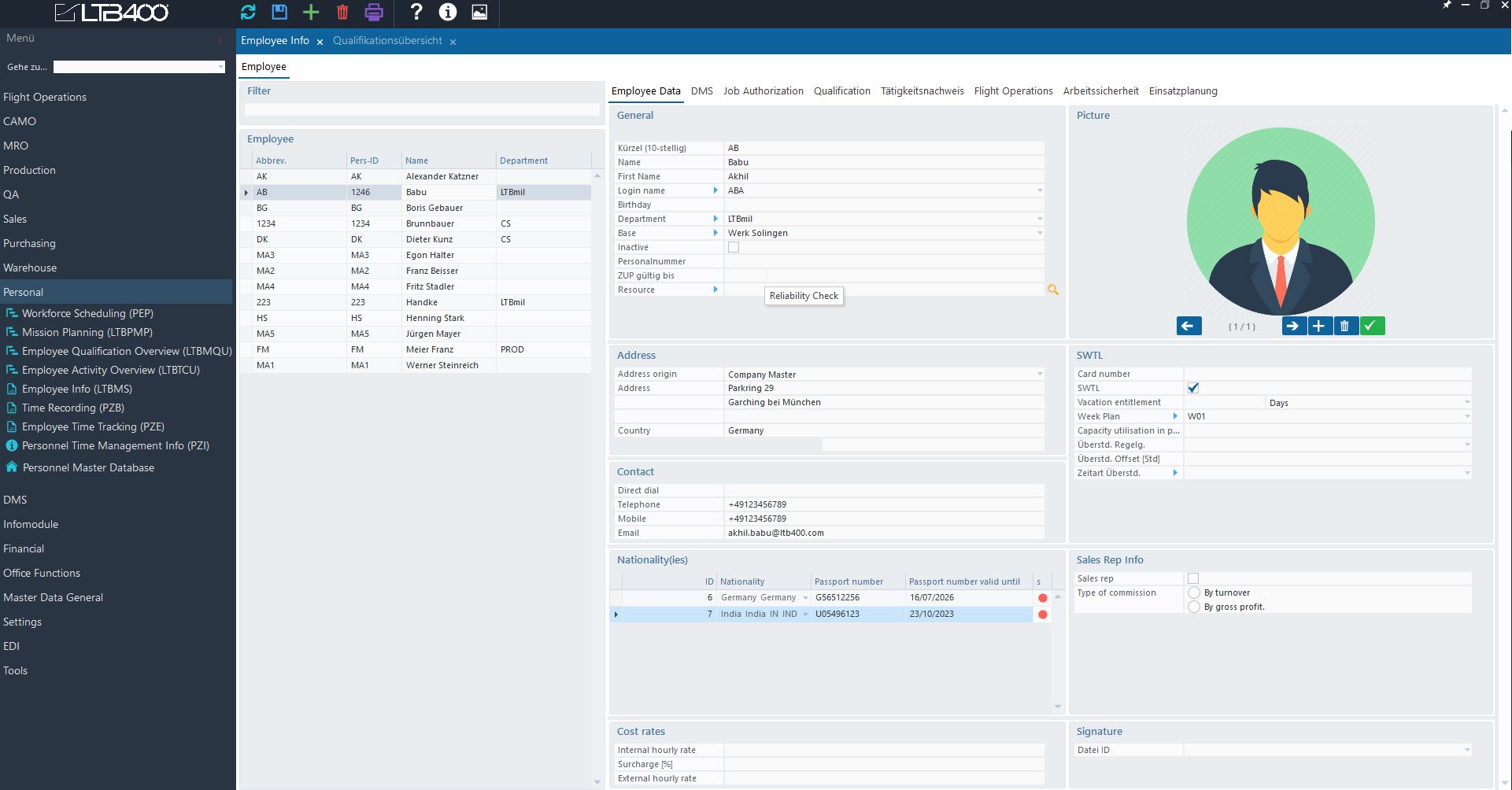Open the Week Plan dropdown
Viewport: 1512px width, 790px height.
click(x=1466, y=416)
